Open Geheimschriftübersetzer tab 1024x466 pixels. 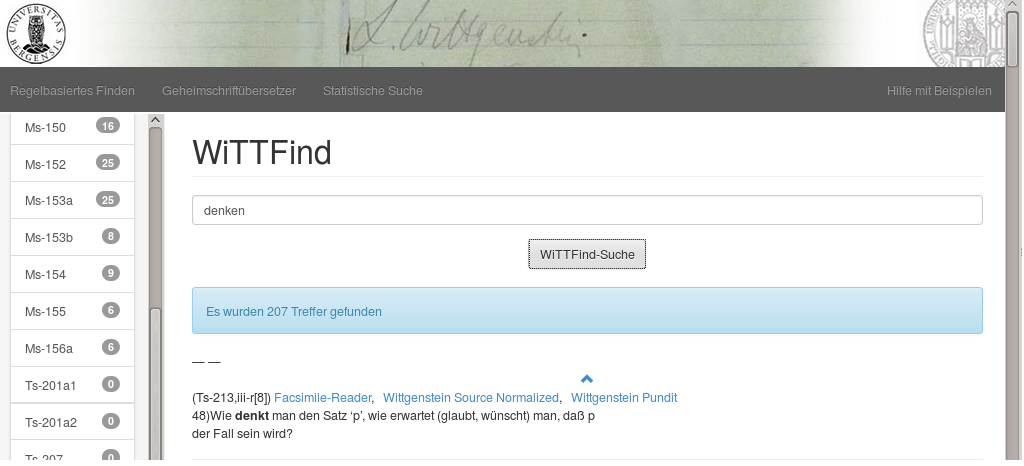click(229, 91)
